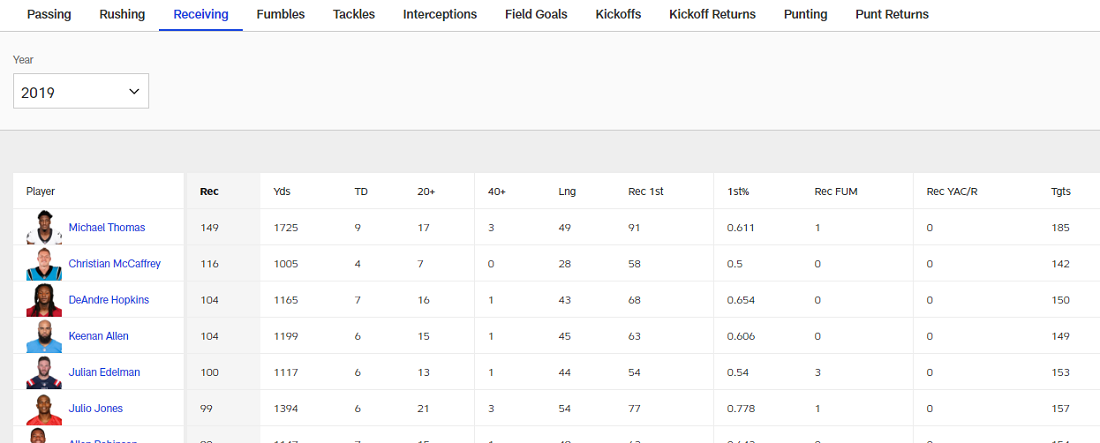The image size is (1100, 443).
Task: Switch to the Rushing tab
Action: [x=122, y=15]
